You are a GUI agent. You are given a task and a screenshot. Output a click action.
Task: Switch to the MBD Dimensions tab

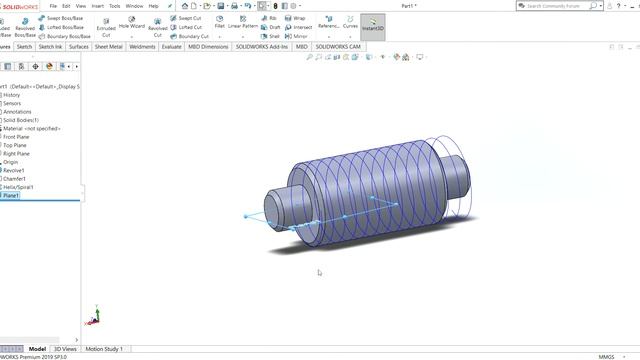point(208,47)
